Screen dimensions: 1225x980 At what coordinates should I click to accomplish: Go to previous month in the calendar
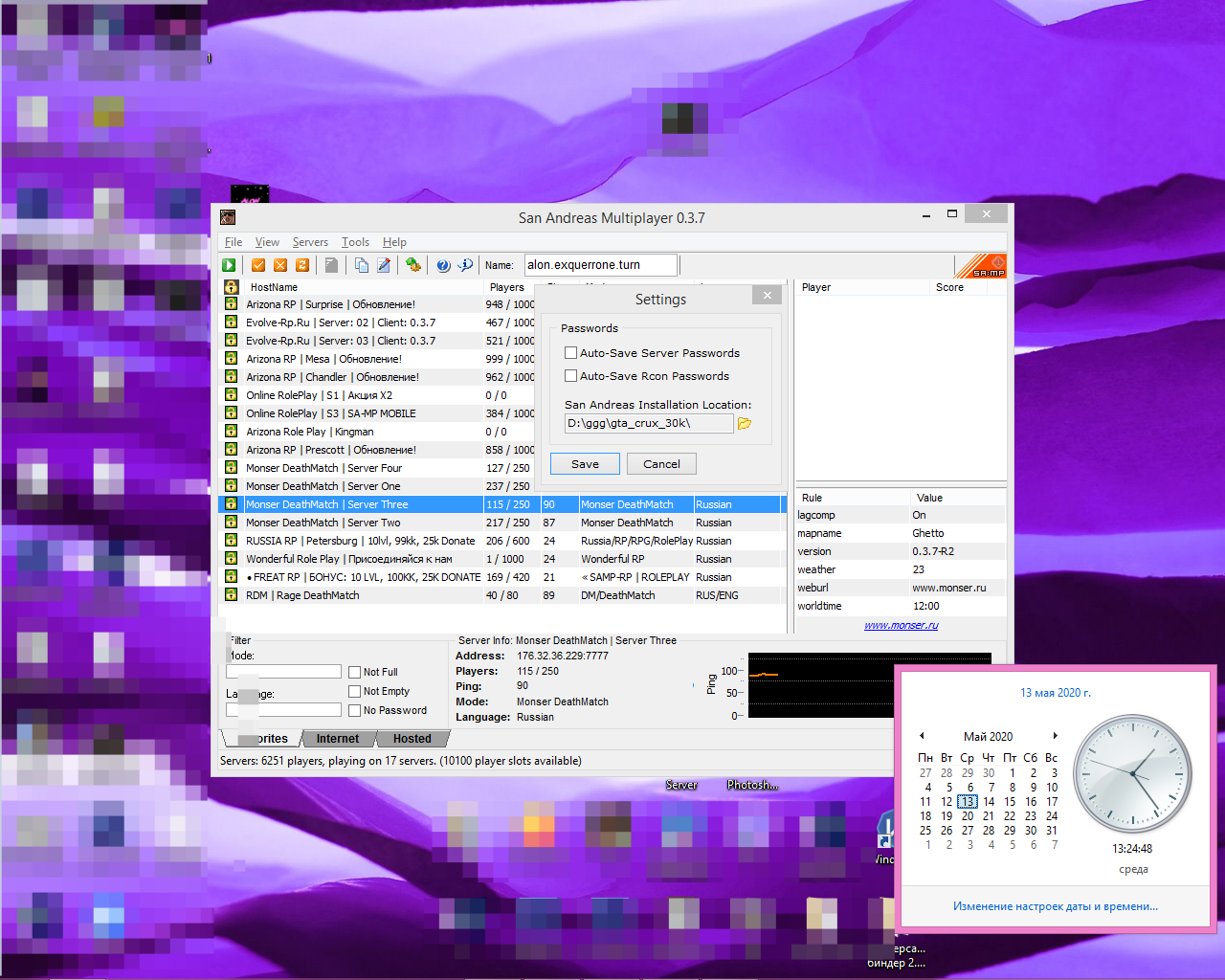click(922, 736)
